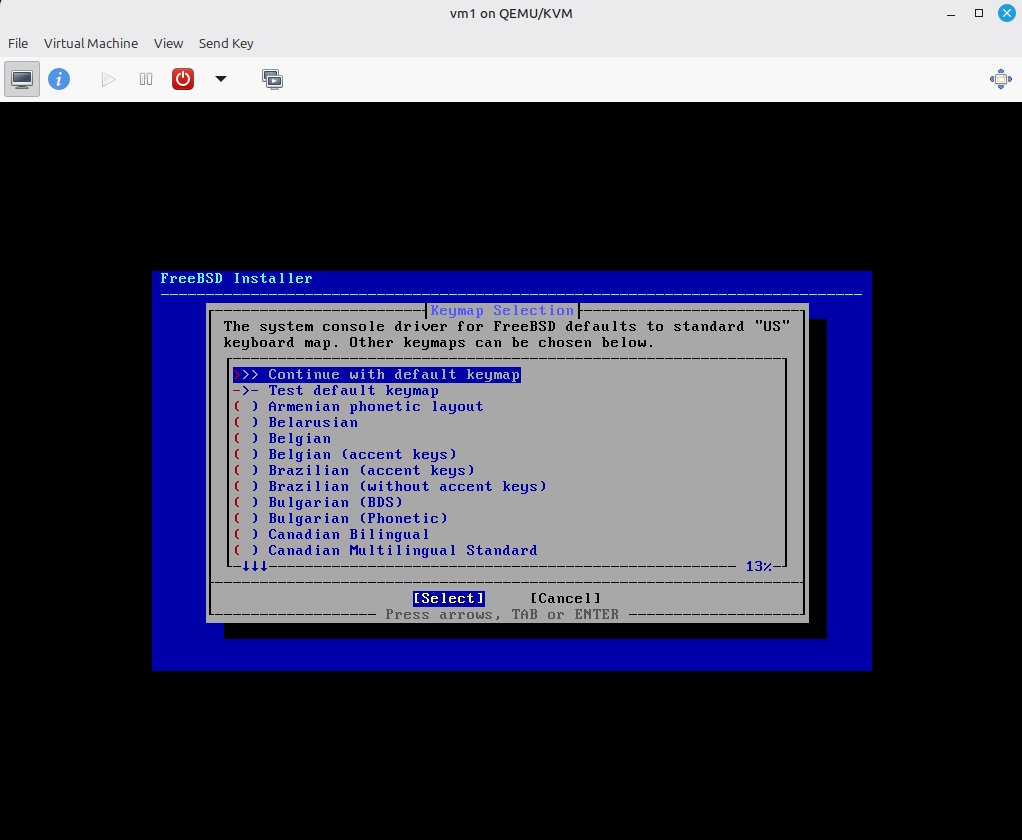Screen dimensions: 1022x840
Task: Open virtual hardware details info icon
Action: 59,79
